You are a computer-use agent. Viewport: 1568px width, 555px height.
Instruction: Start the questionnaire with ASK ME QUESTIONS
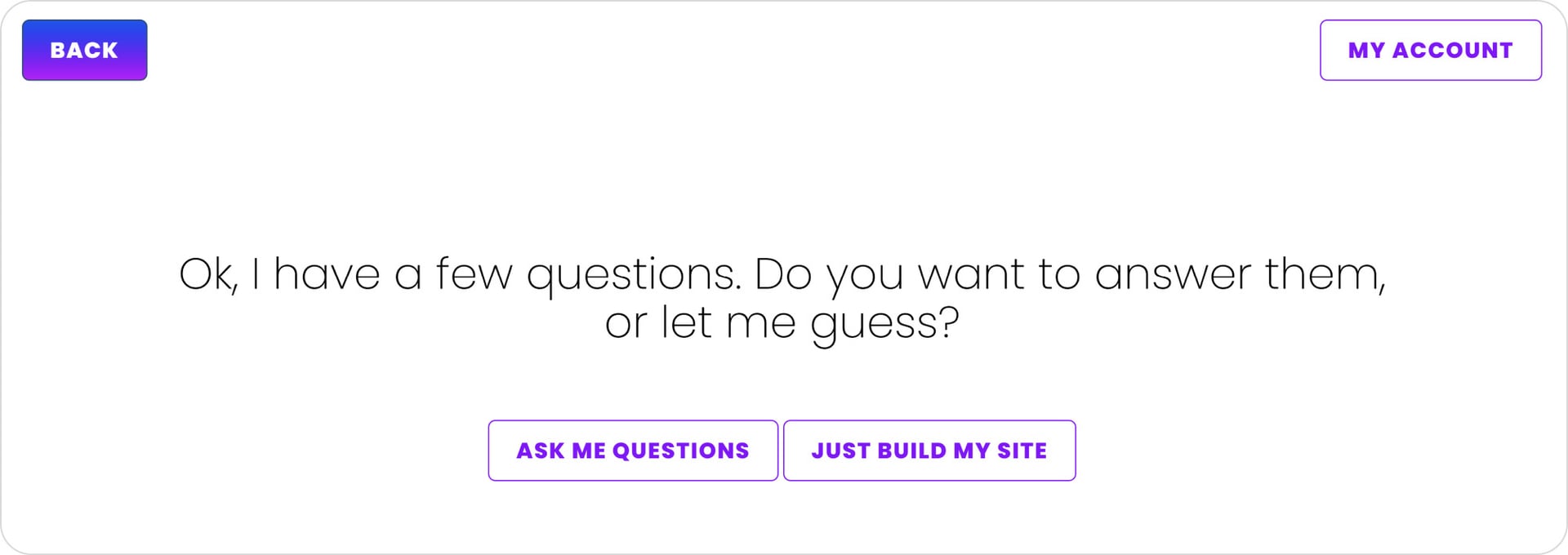click(632, 451)
